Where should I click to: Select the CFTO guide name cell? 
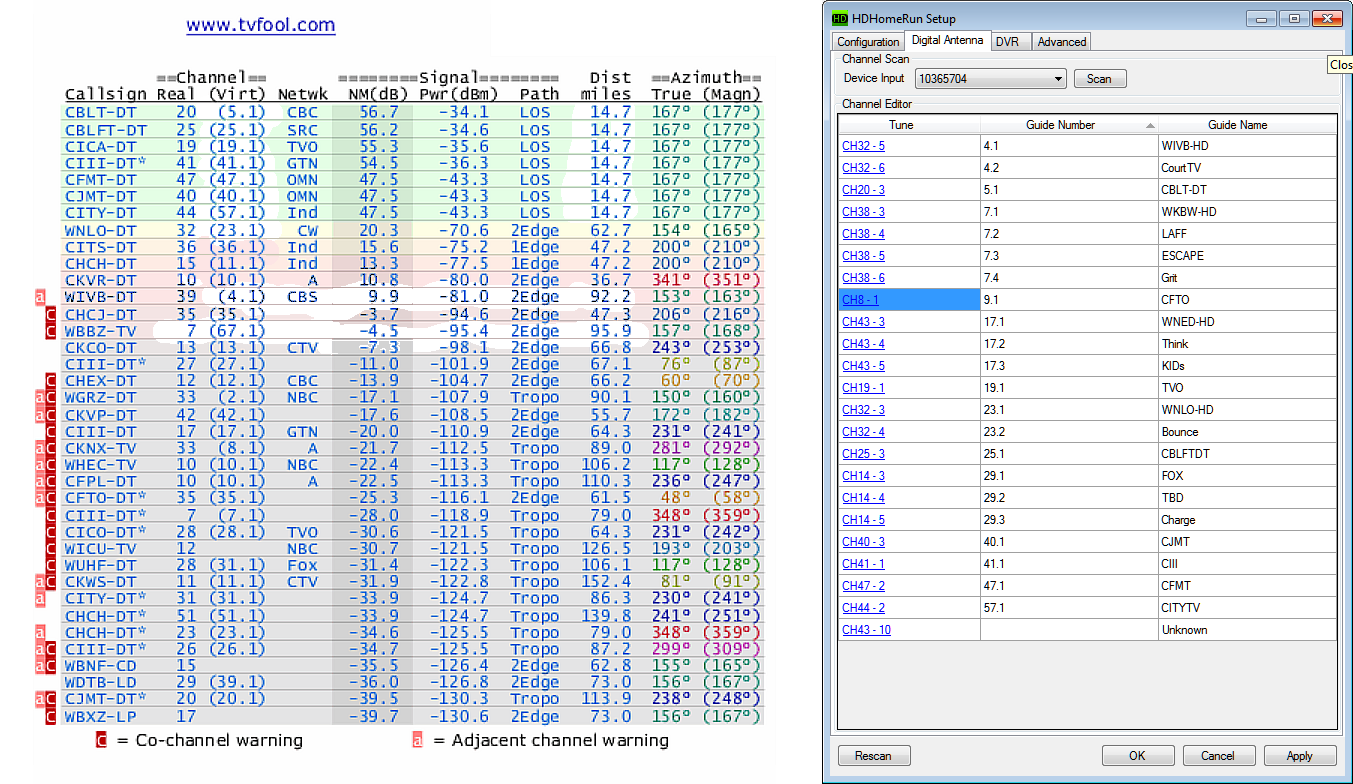[1247, 300]
